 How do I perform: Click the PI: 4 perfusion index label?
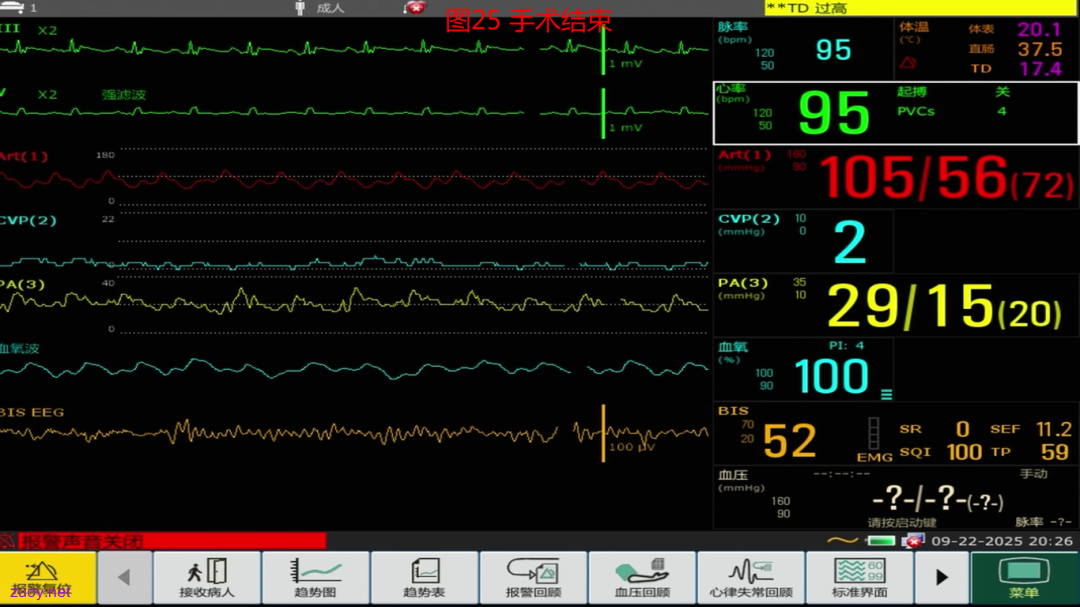[847, 345]
